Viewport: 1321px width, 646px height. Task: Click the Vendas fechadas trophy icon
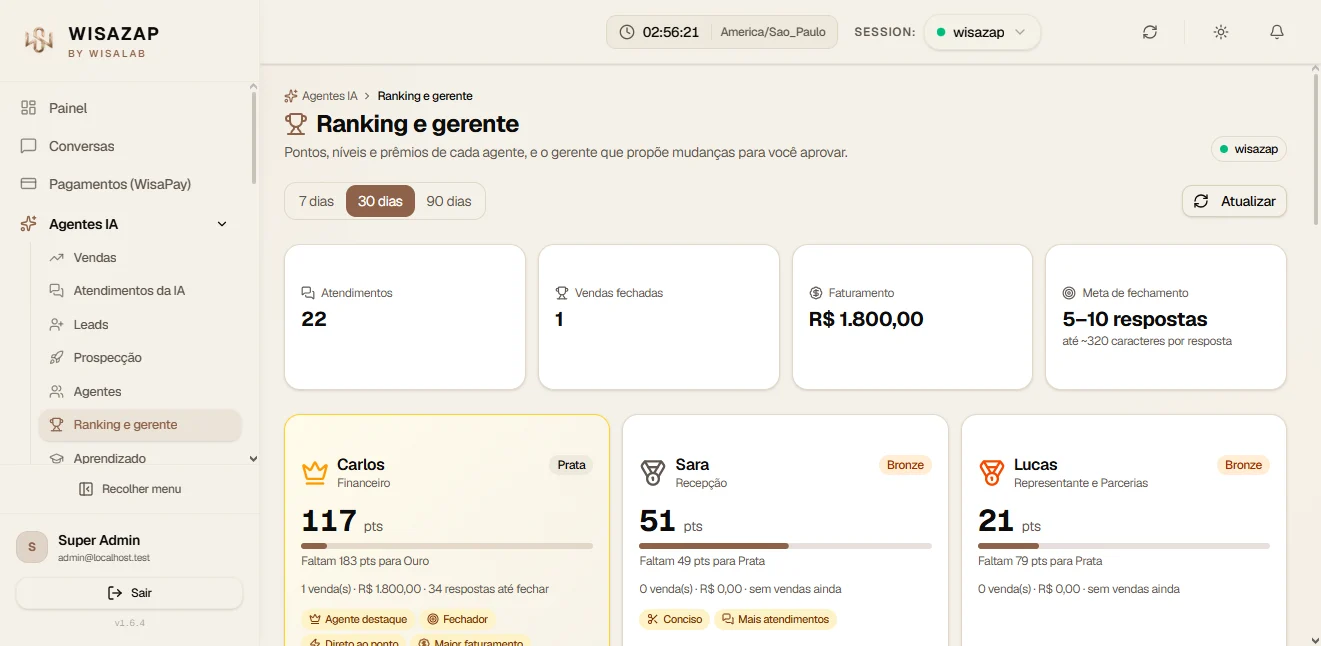(562, 293)
